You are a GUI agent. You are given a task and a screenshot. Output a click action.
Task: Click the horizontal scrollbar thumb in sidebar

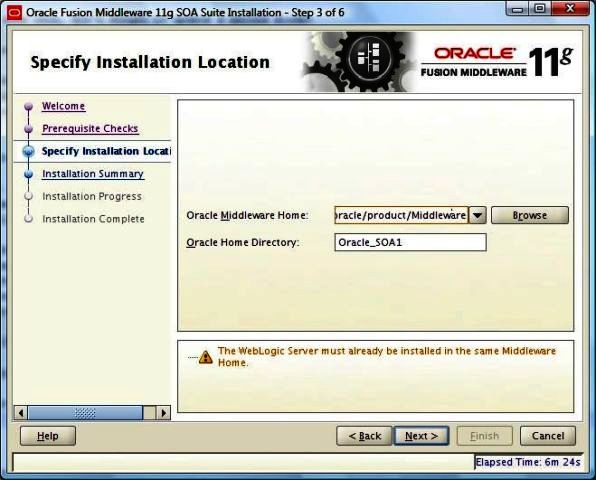(x=85, y=413)
